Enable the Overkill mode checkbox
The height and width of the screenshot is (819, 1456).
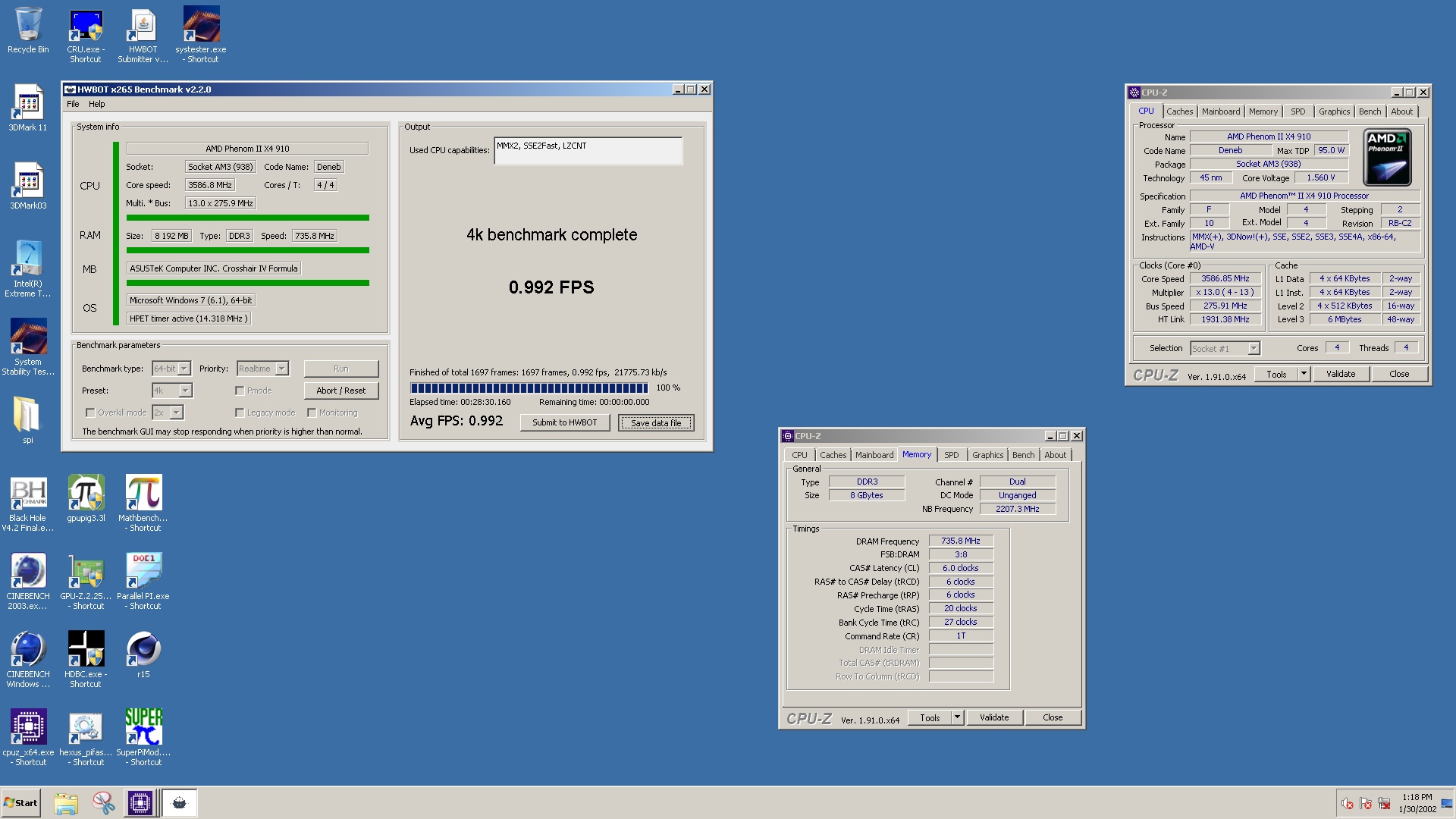coord(90,413)
